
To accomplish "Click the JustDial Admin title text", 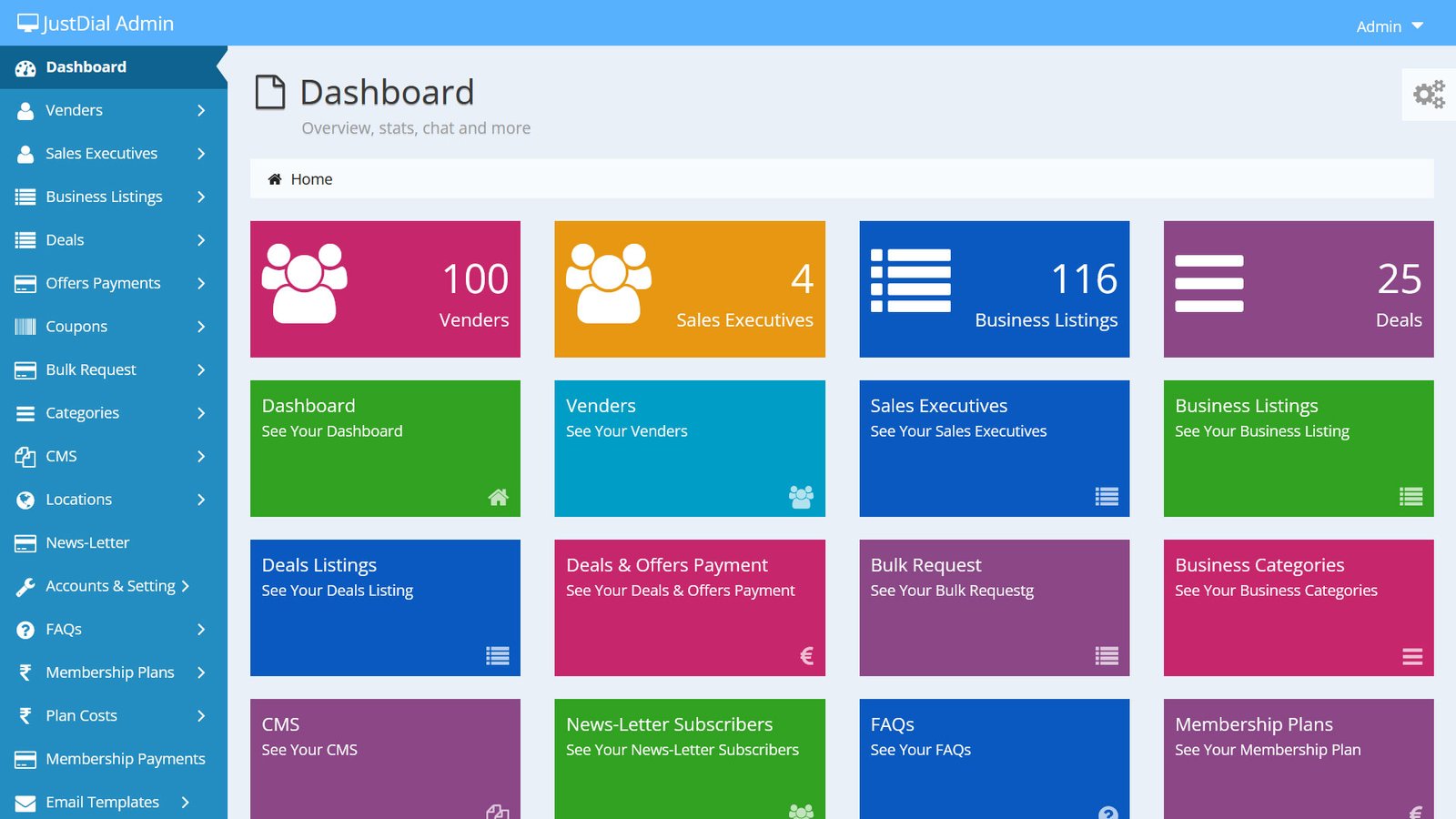I will [107, 24].
